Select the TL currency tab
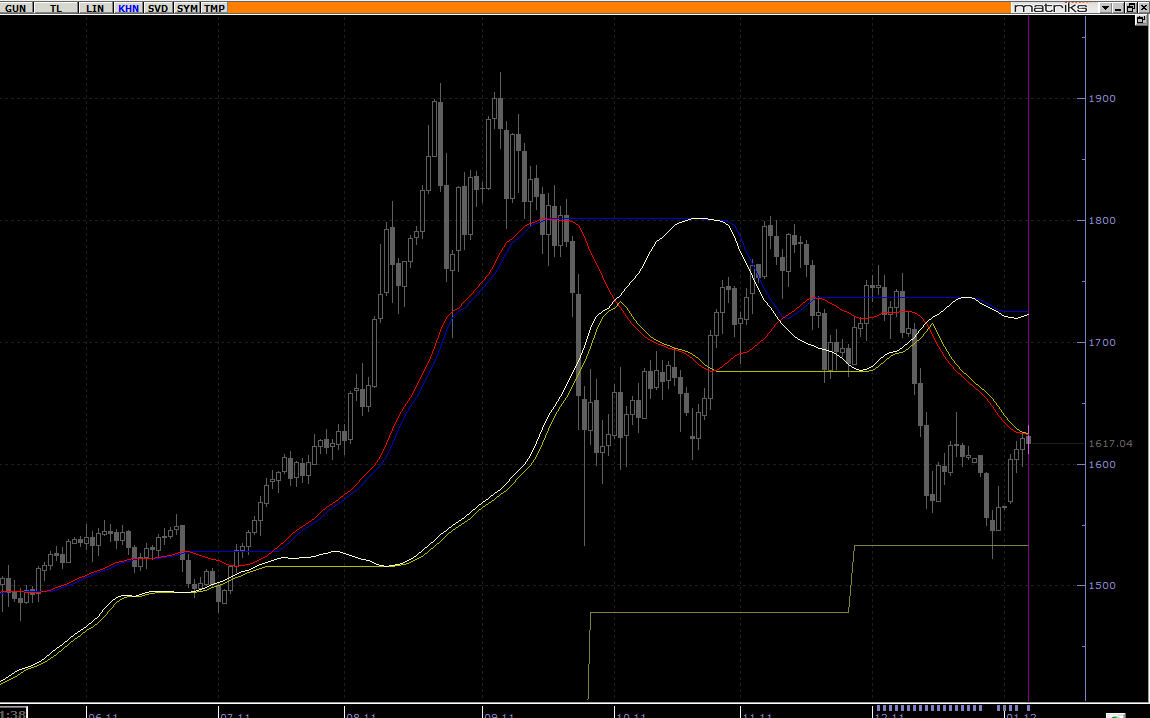This screenshot has width=1150, height=718. click(x=56, y=8)
